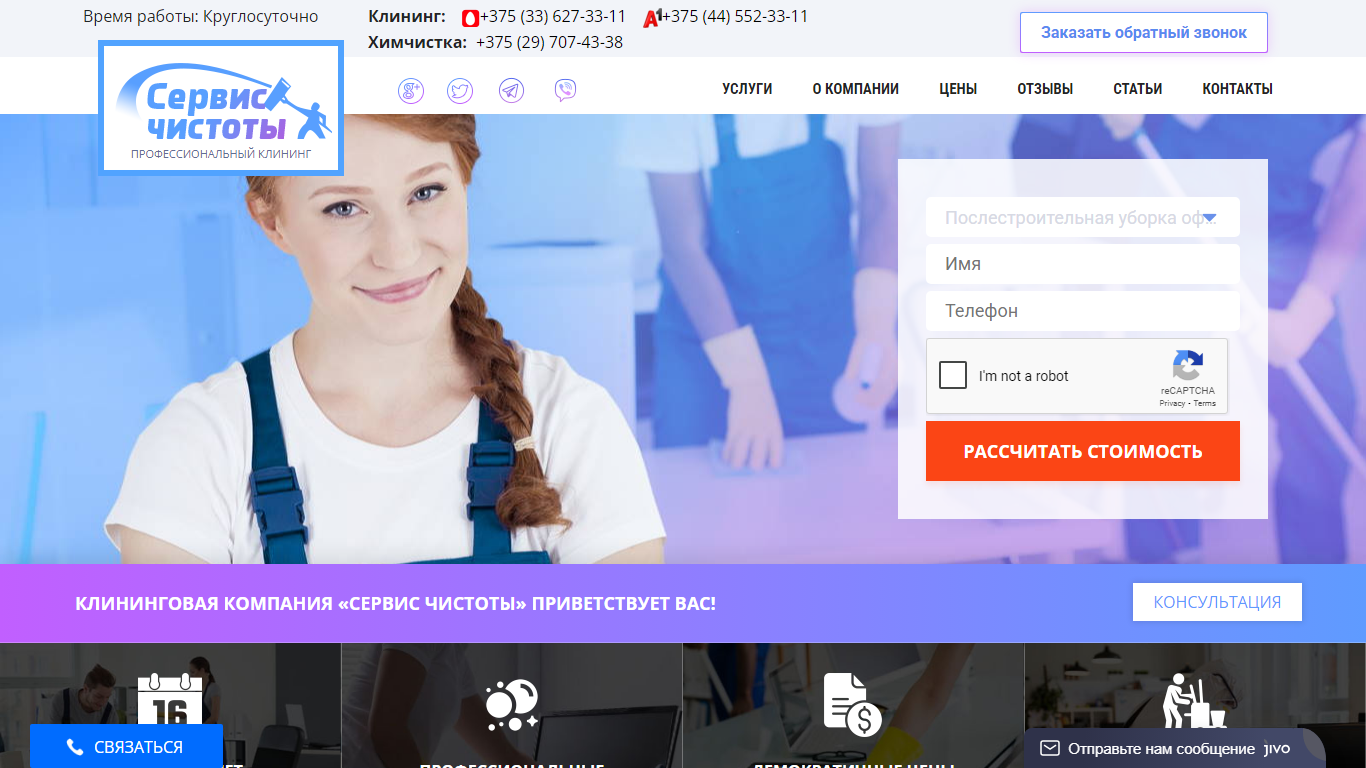1366x768 pixels.
Task: Click the soap bubbles icon tile
Action: click(512, 705)
